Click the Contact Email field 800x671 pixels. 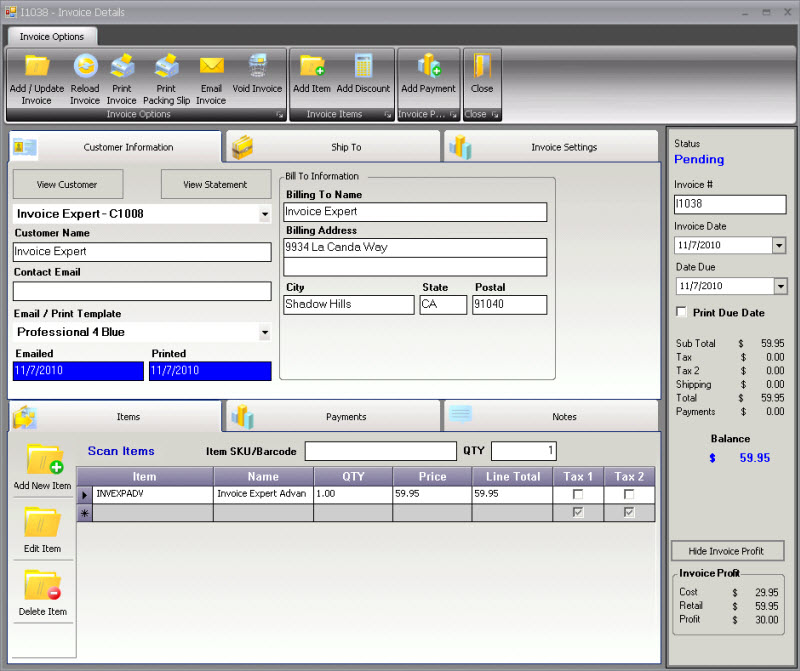[x=142, y=291]
